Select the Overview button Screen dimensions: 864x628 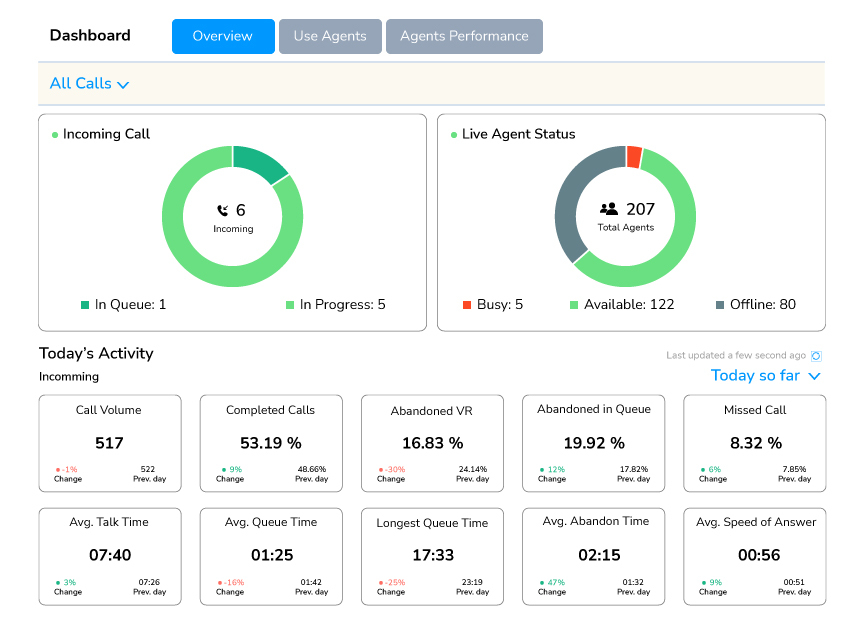point(223,36)
